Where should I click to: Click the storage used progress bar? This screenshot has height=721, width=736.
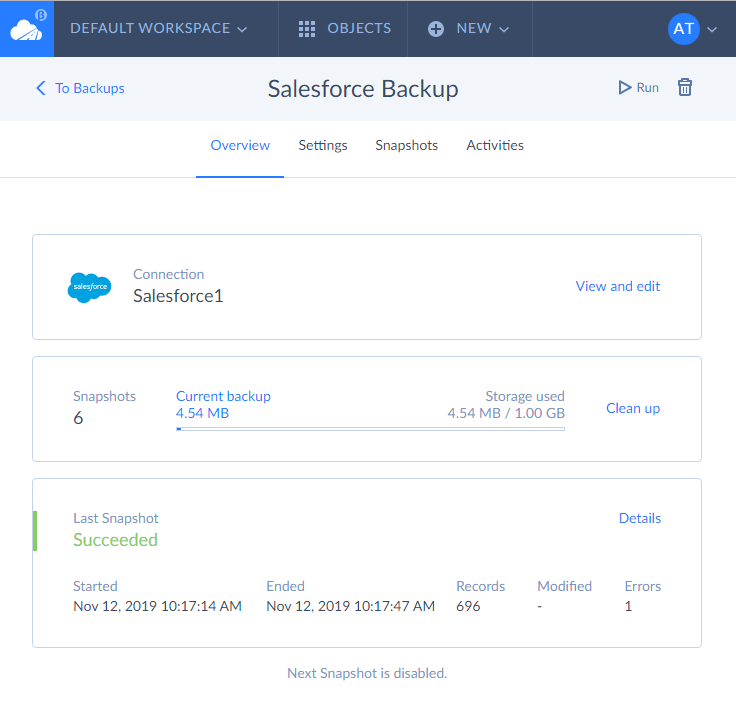point(370,429)
